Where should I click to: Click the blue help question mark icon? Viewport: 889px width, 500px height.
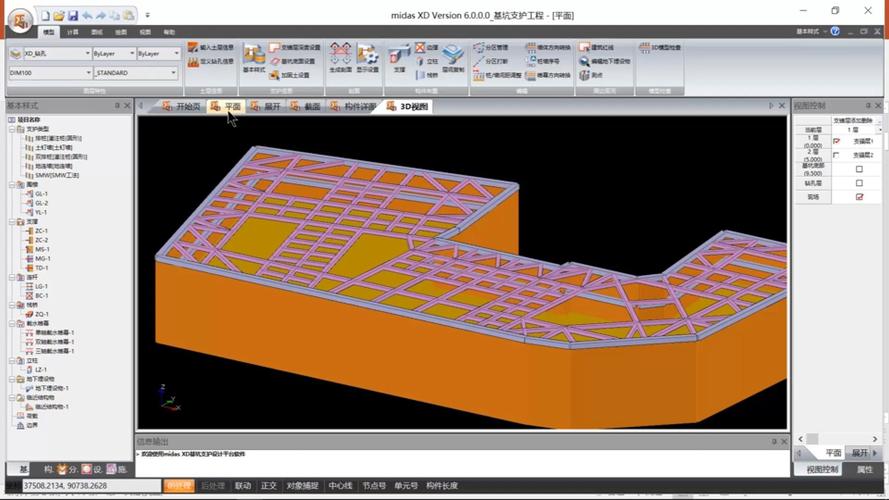coord(835,32)
